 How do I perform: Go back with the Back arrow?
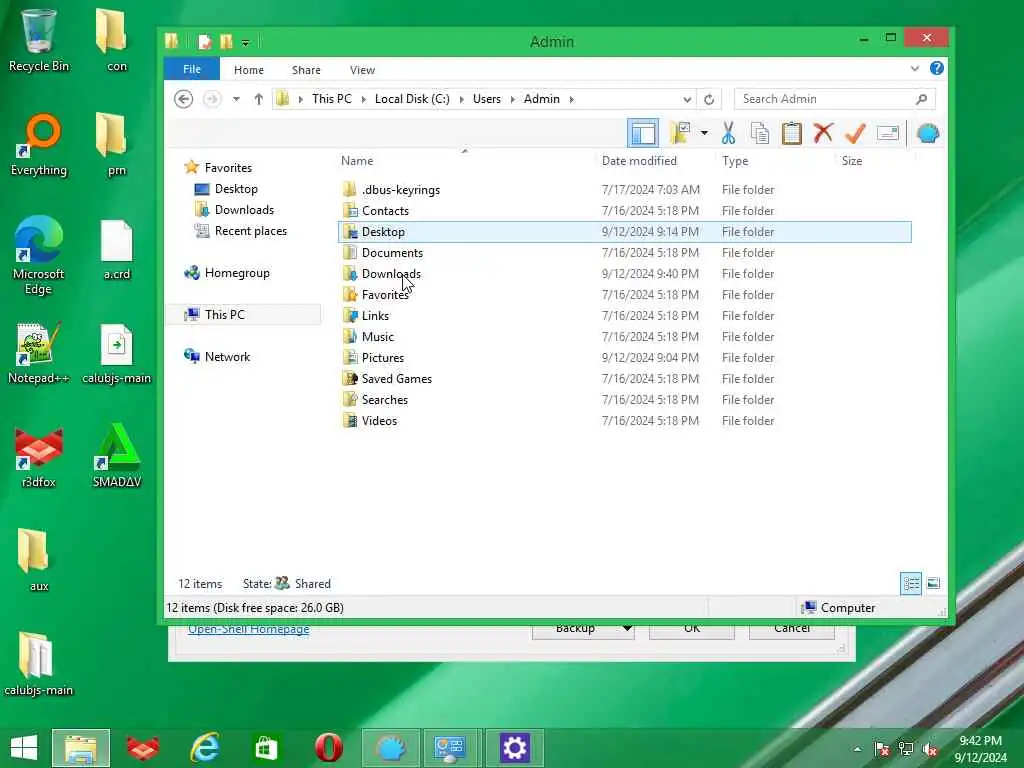(184, 99)
